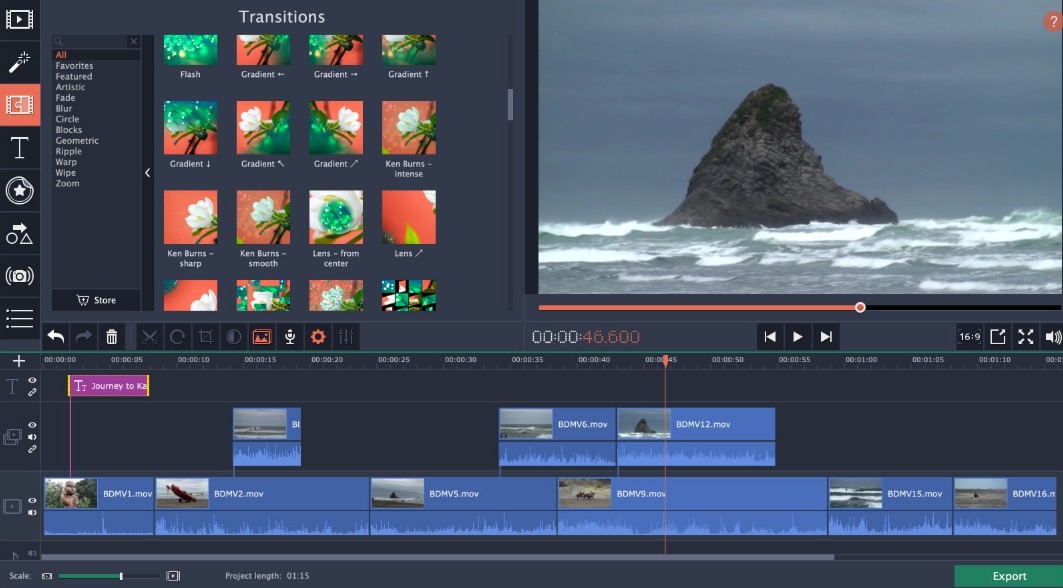Open the Stickers star icon panel
Viewport: 1063px width, 588px height.
19,190
